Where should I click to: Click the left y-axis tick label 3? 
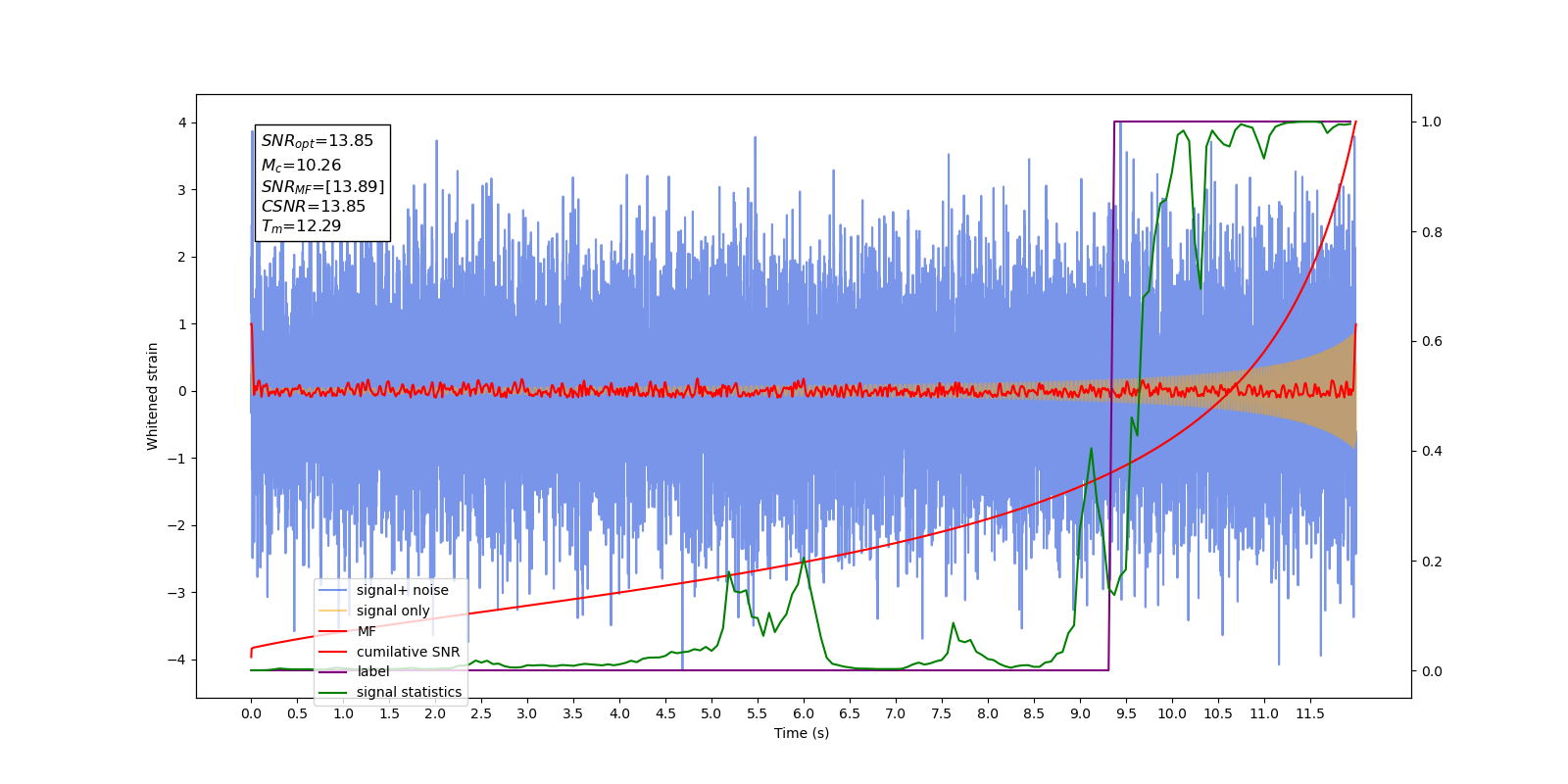pos(182,190)
